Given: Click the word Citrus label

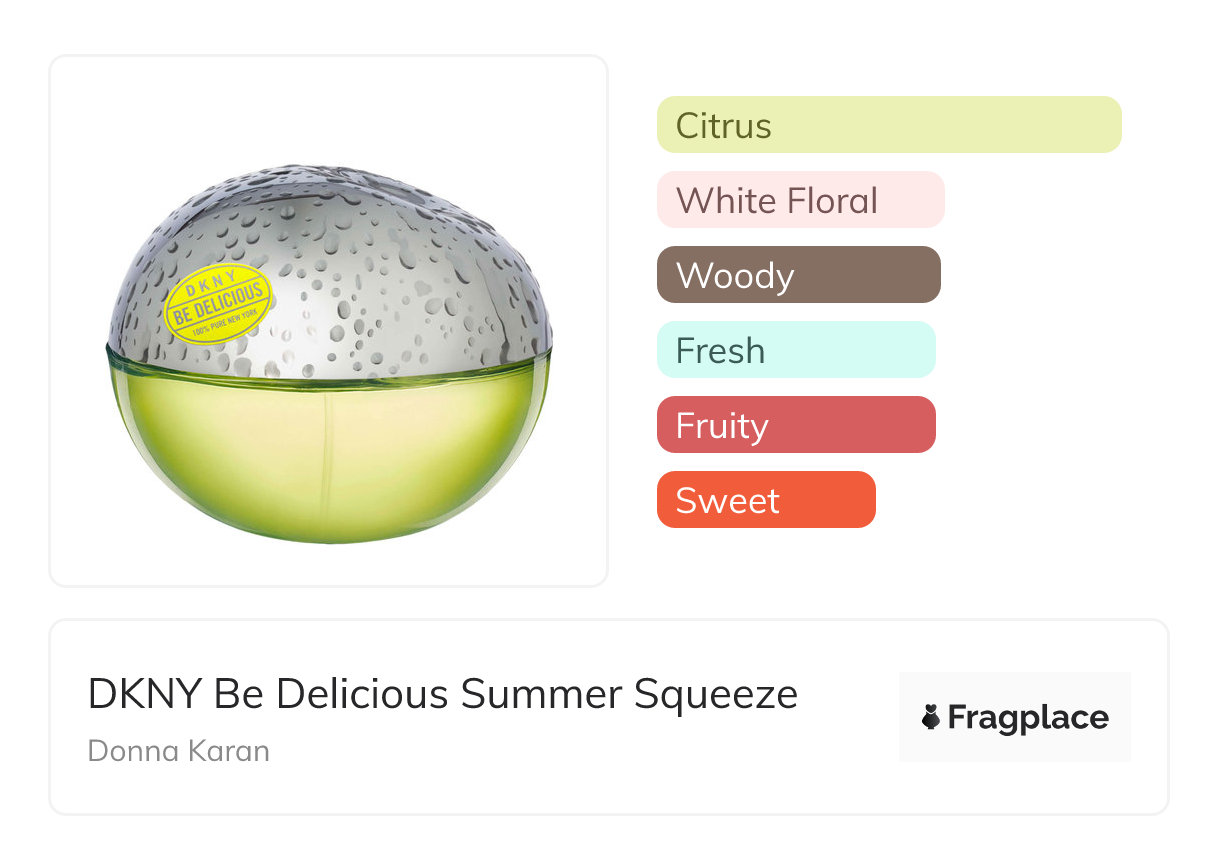Looking at the screenshot, I should tap(724, 126).
